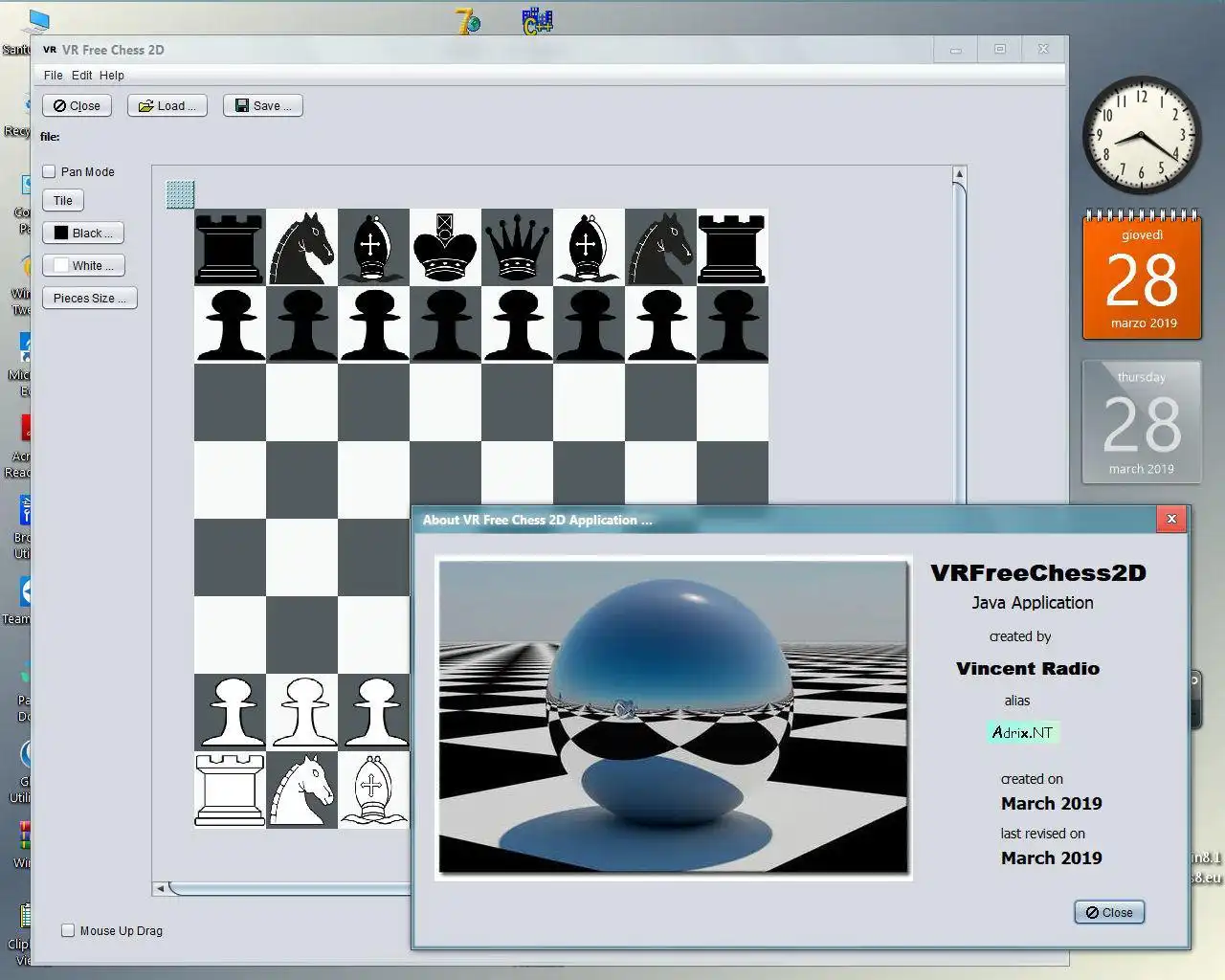The height and width of the screenshot is (980, 1225).
Task: Select the black king piece
Action: click(445, 247)
